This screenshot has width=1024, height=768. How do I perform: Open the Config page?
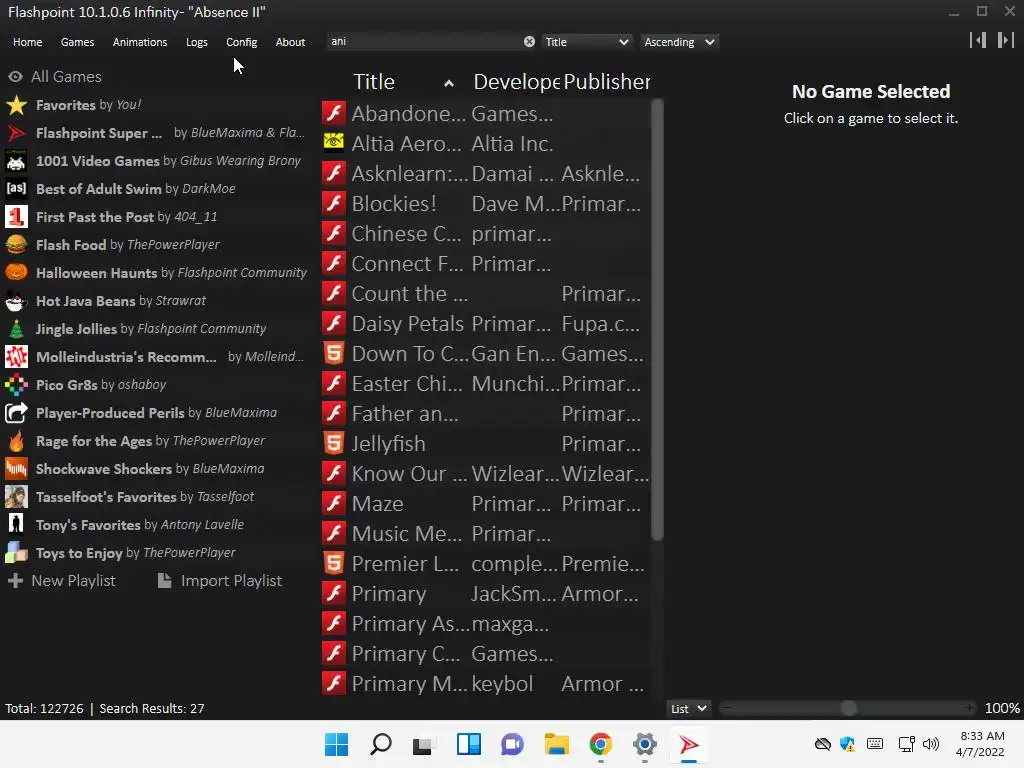pyautogui.click(x=242, y=42)
